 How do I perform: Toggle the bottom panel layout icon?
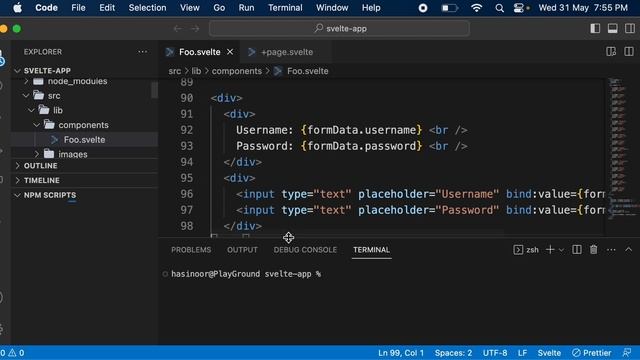coord(613,28)
